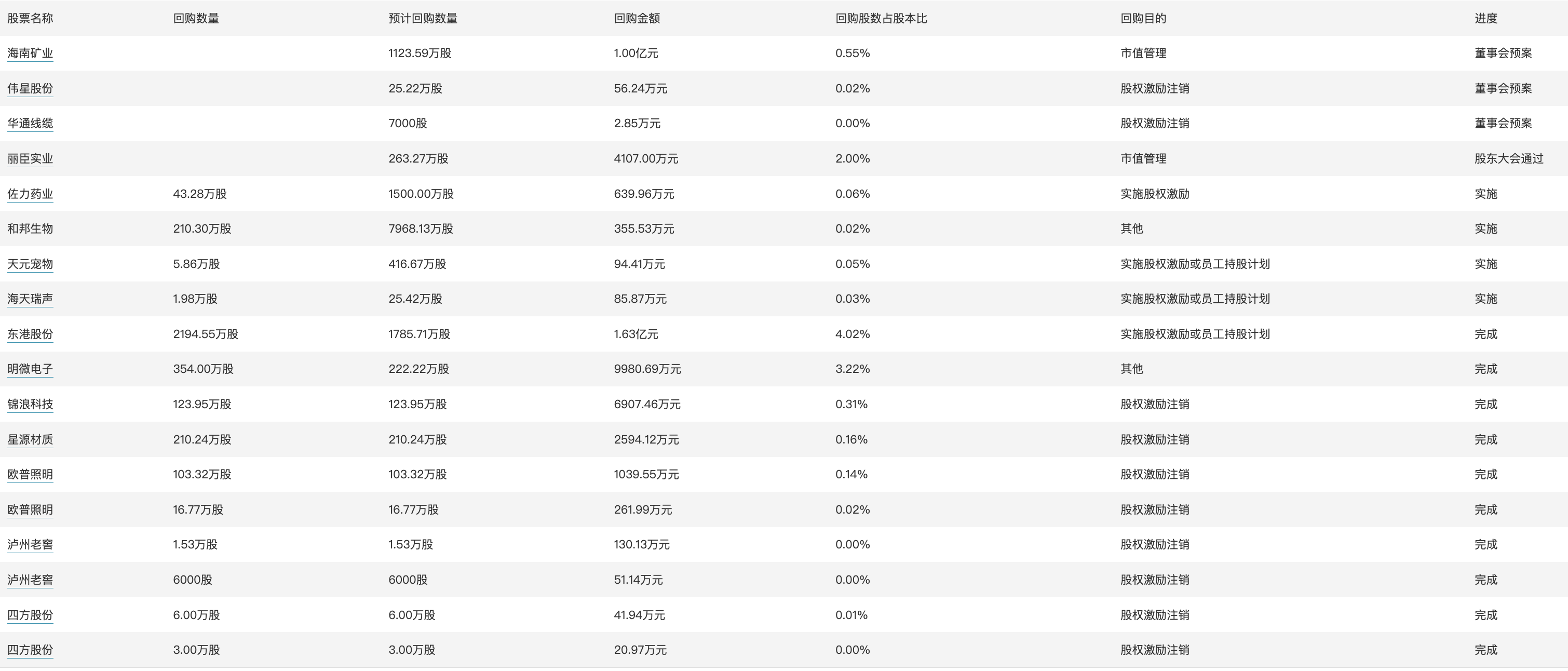Click the 预计回购数量 column header
Screen dimensions: 1568x671
[423, 18]
